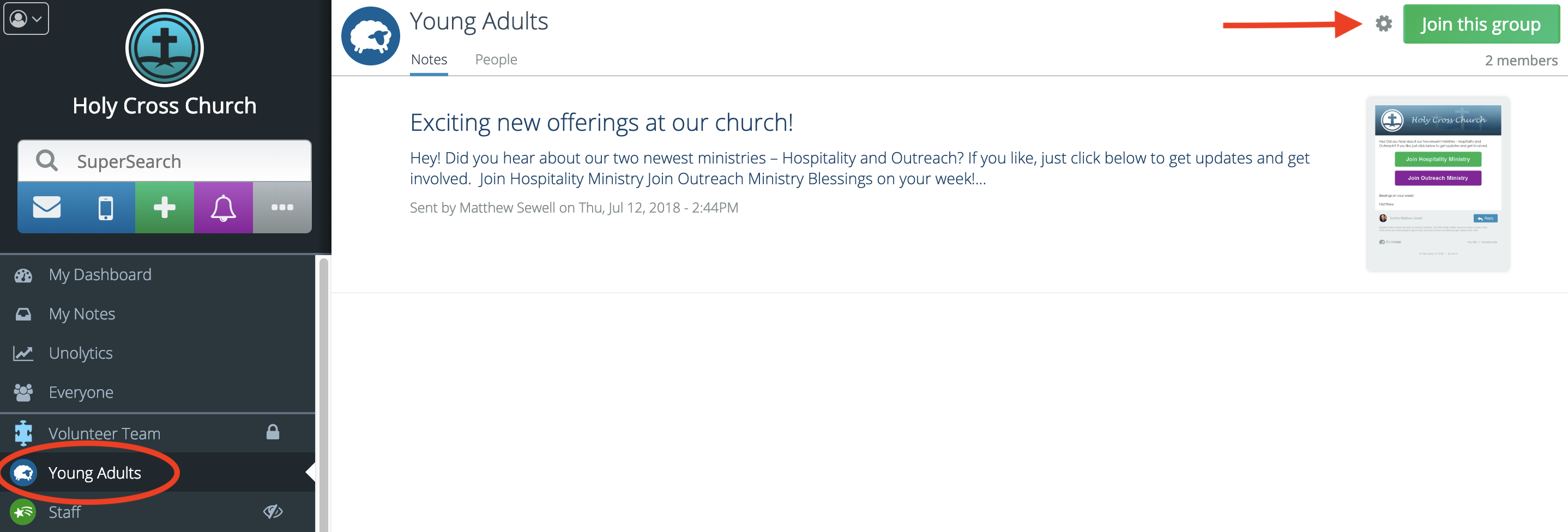Open the purple bell notifications icon
Screen dimensions: 1568x532
tap(224, 208)
